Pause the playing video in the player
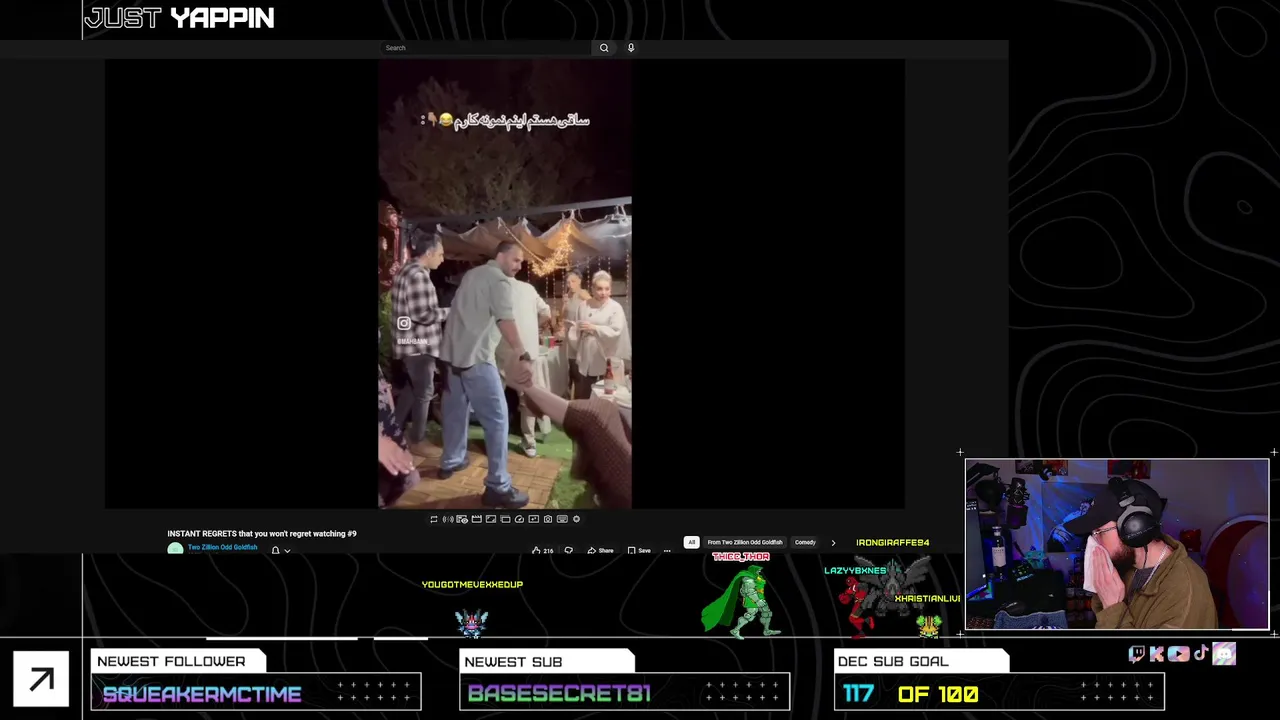This screenshot has width=1280, height=720. coord(505,285)
